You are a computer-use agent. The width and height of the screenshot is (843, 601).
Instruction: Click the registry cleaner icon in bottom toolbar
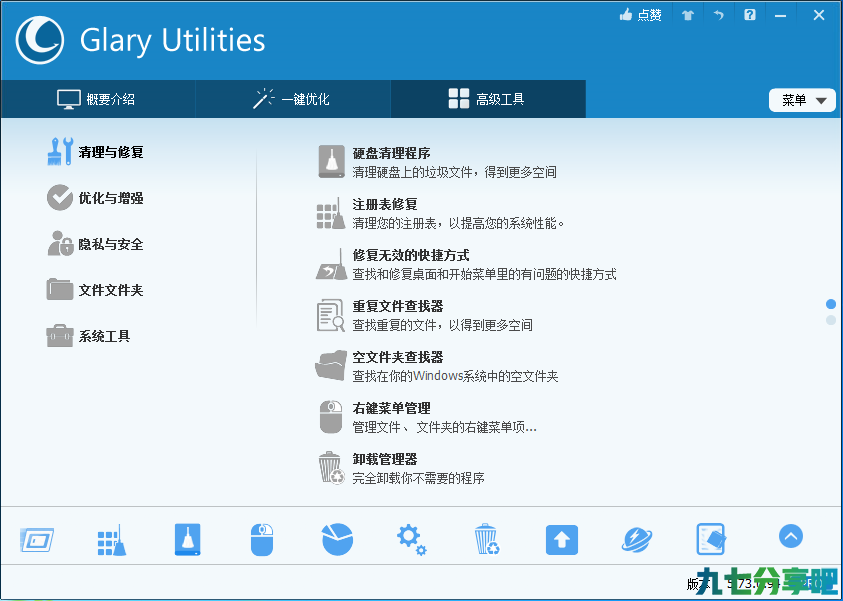[112, 540]
